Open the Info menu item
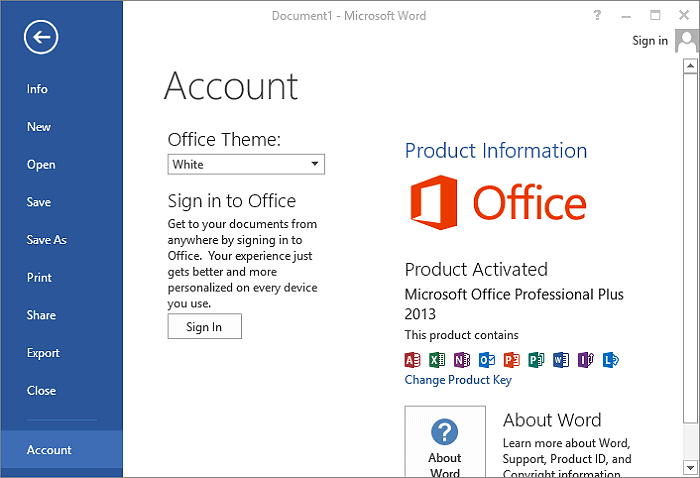Image resolution: width=700 pixels, height=478 pixels. 37,89
